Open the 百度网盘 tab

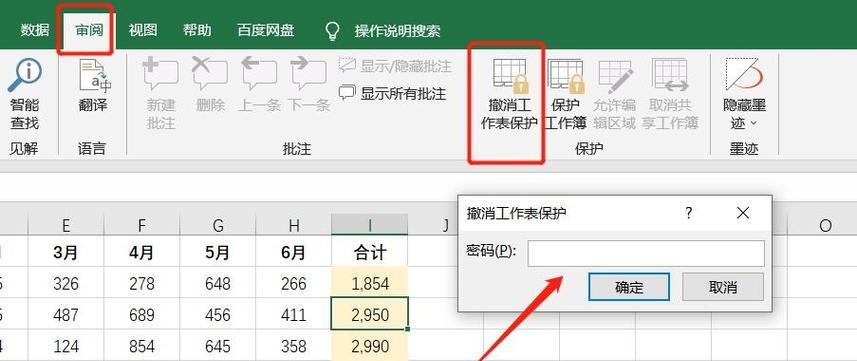click(x=266, y=30)
